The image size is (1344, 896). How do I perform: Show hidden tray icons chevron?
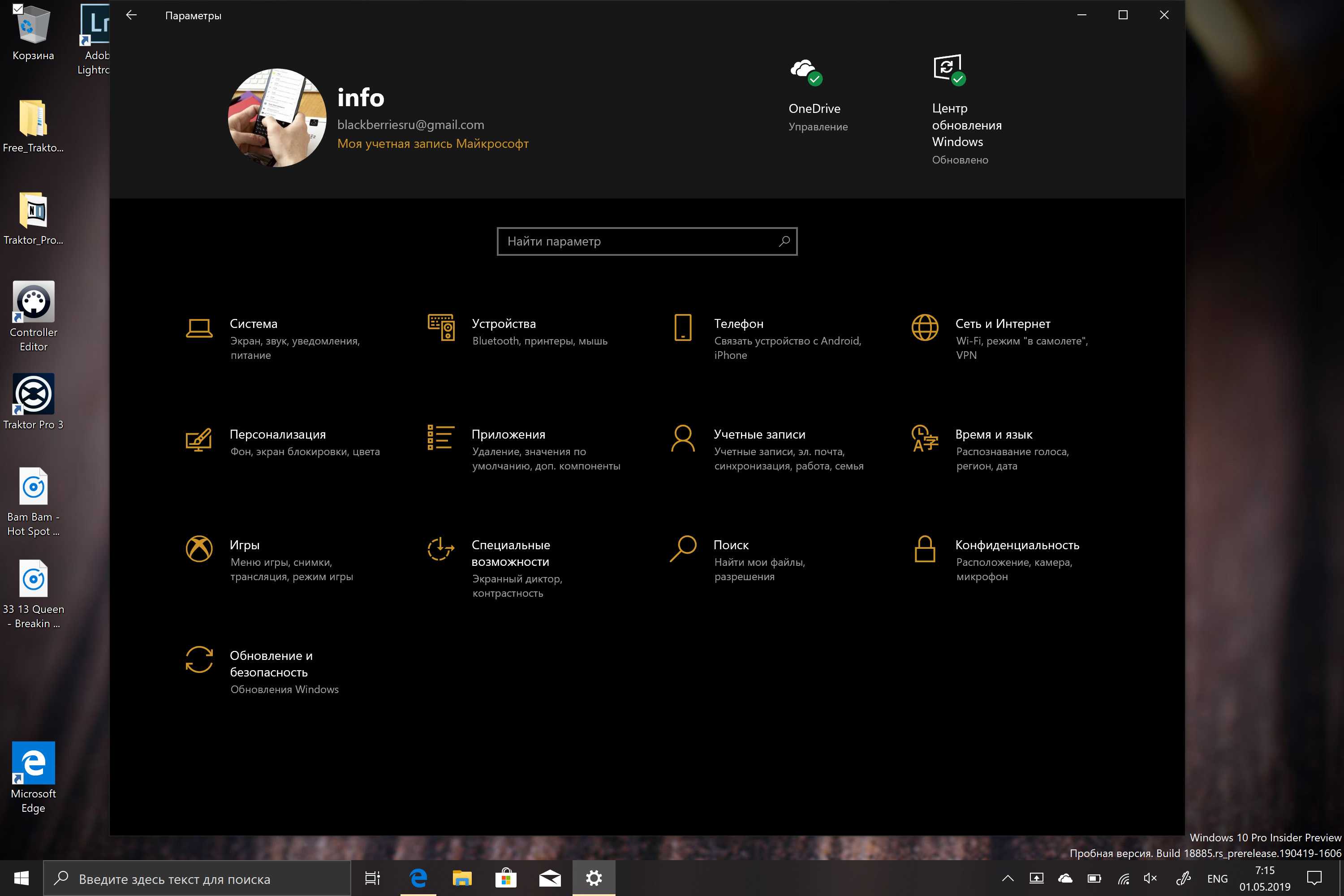pyautogui.click(x=1008, y=878)
